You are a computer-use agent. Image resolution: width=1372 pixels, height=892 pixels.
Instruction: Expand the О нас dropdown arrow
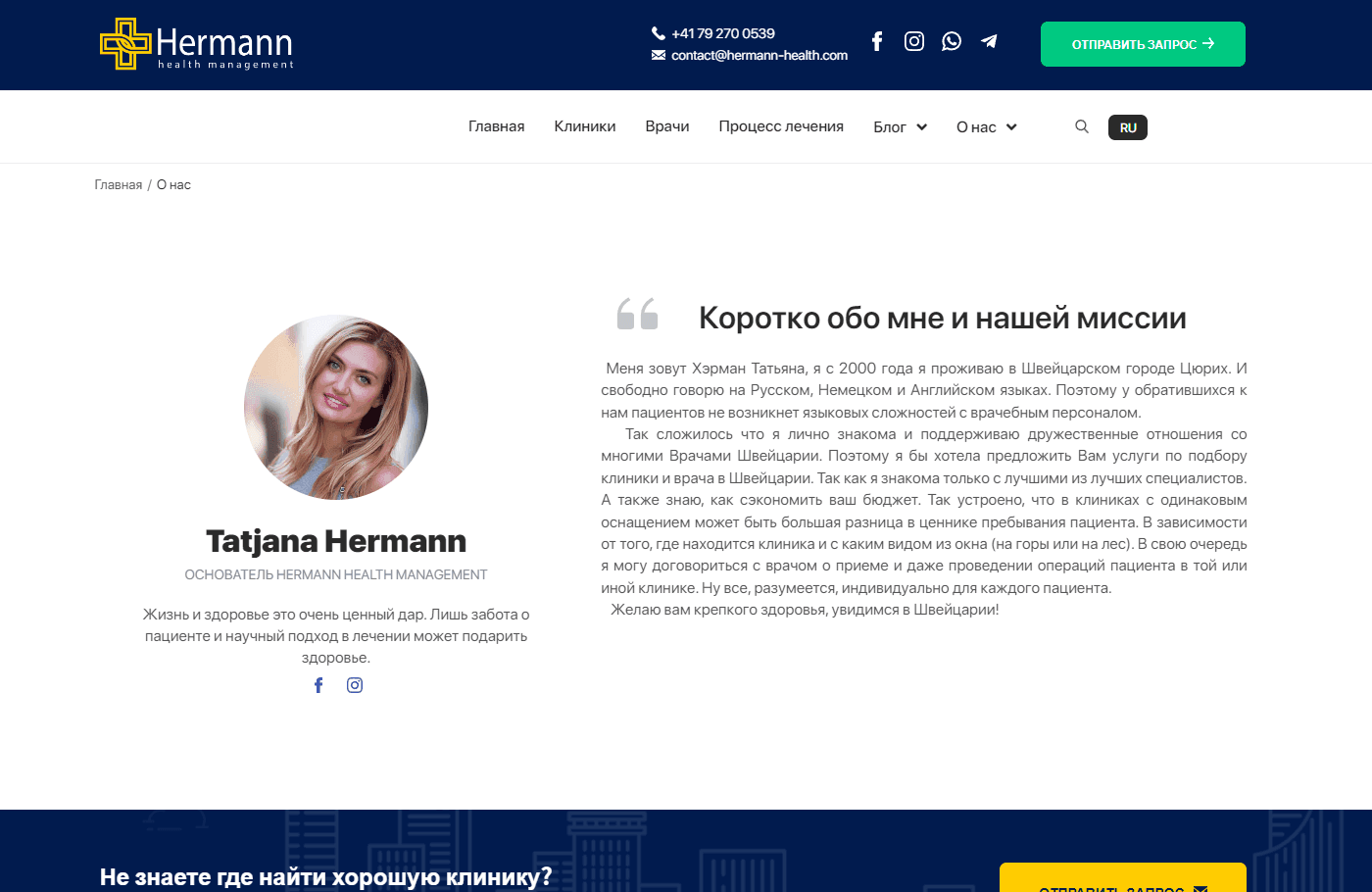point(1011,127)
